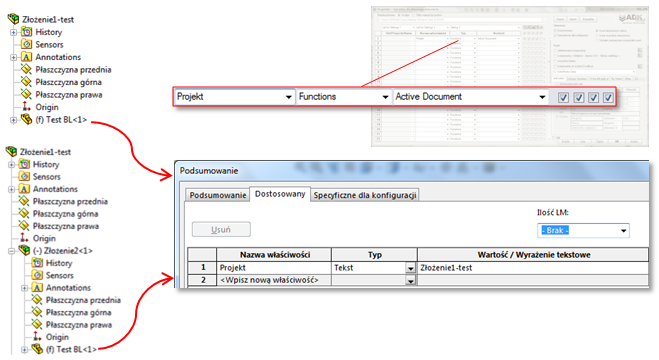This screenshot has width=659, height=360.
Task: Click the Usuń button
Action: pos(221,230)
